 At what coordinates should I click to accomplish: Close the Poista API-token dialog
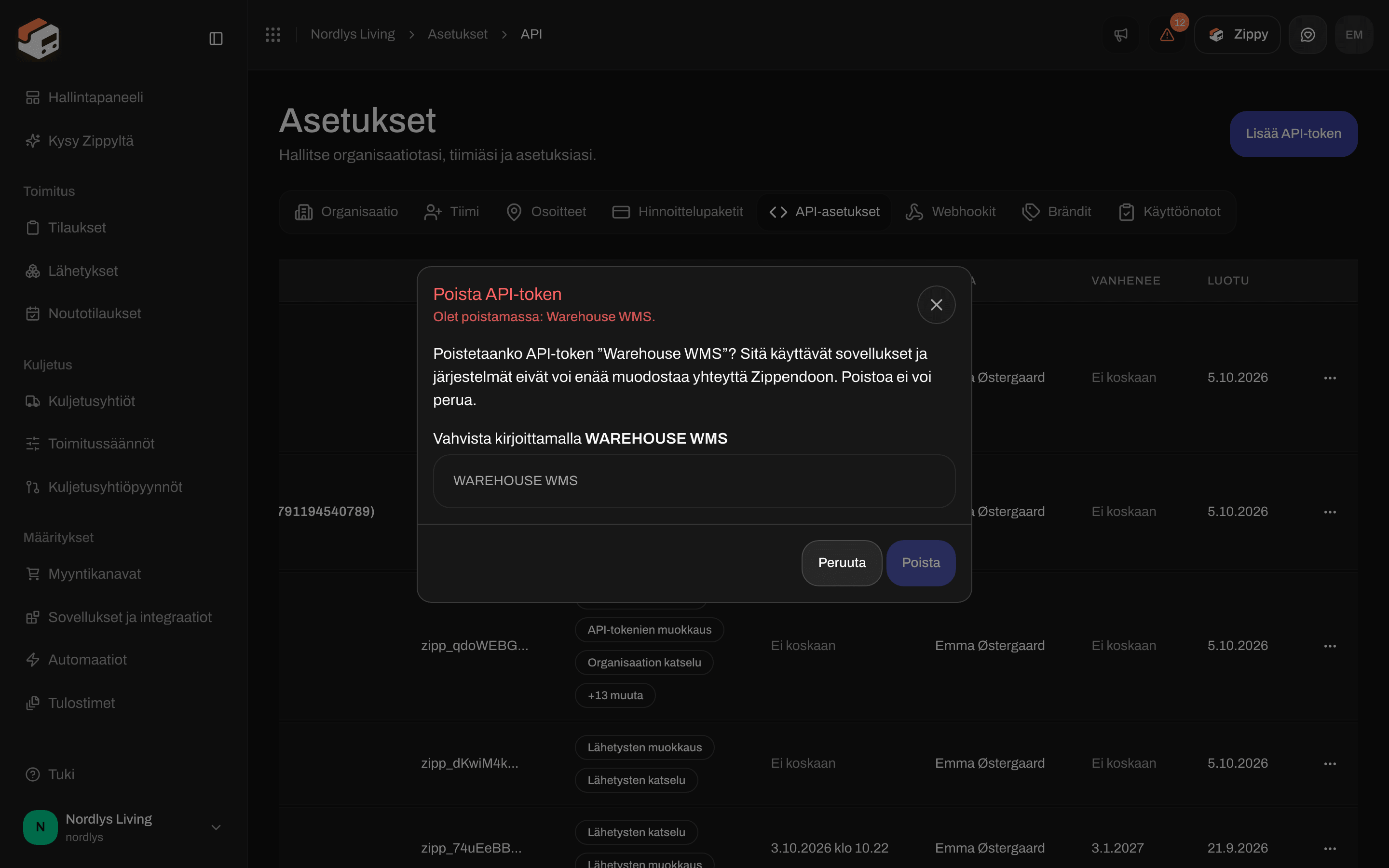936,305
